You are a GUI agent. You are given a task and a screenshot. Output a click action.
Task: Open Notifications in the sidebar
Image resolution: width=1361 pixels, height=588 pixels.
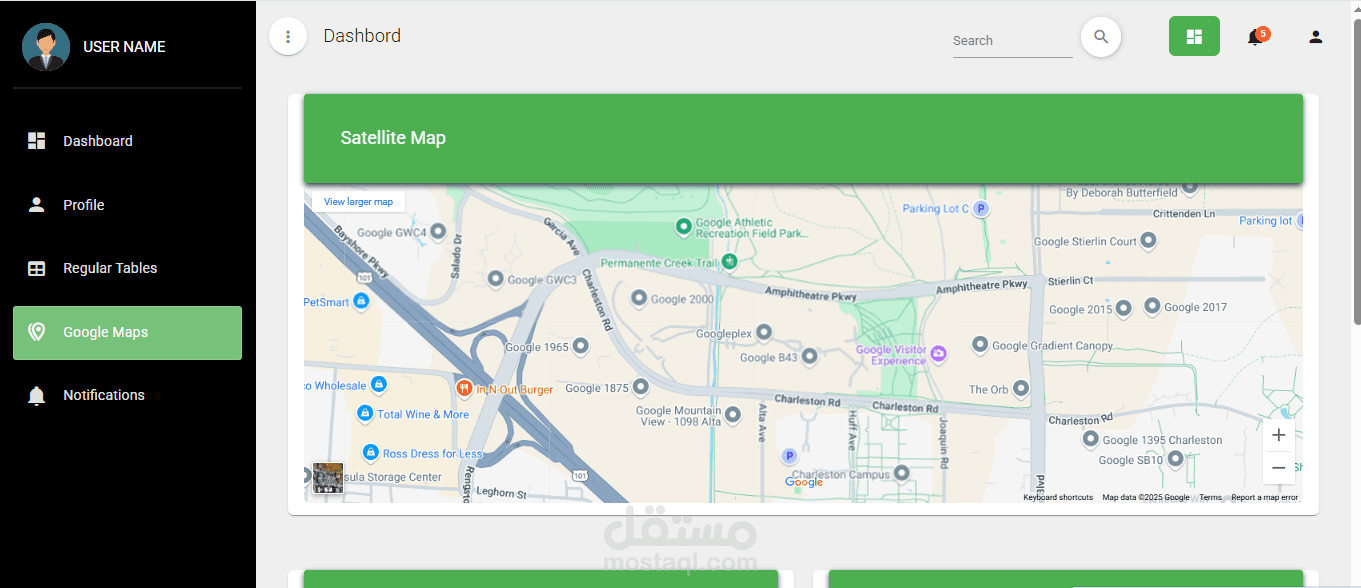[x=127, y=395]
